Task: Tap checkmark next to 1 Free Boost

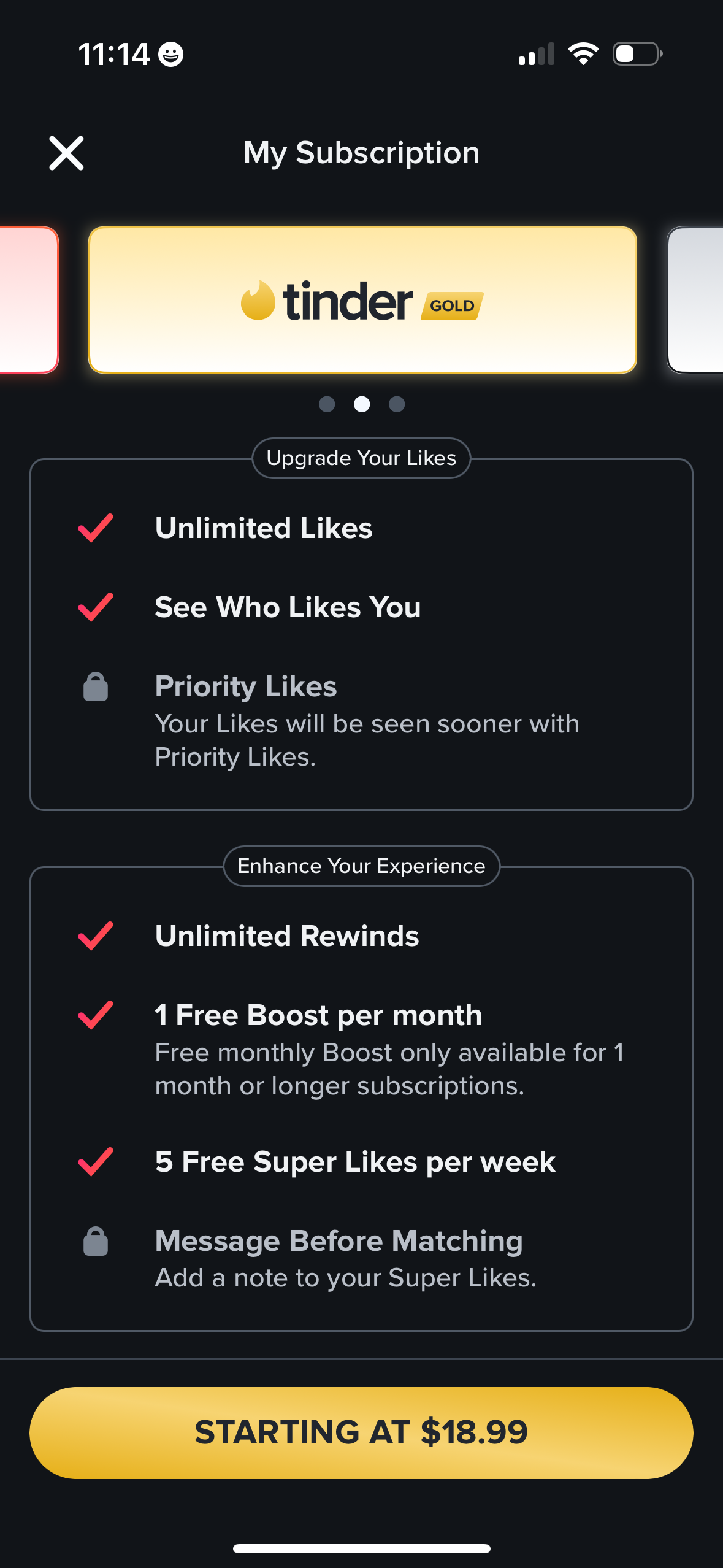Action: click(x=96, y=1015)
